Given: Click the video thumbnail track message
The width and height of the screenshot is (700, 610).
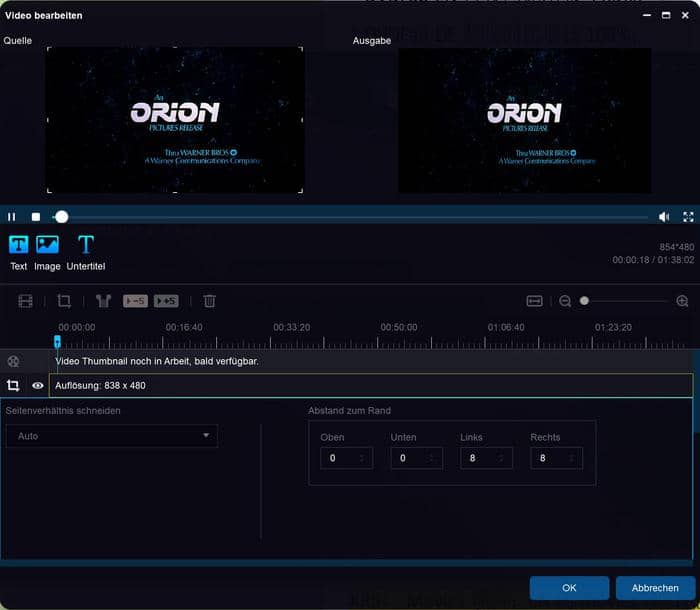Looking at the screenshot, I should [157, 361].
